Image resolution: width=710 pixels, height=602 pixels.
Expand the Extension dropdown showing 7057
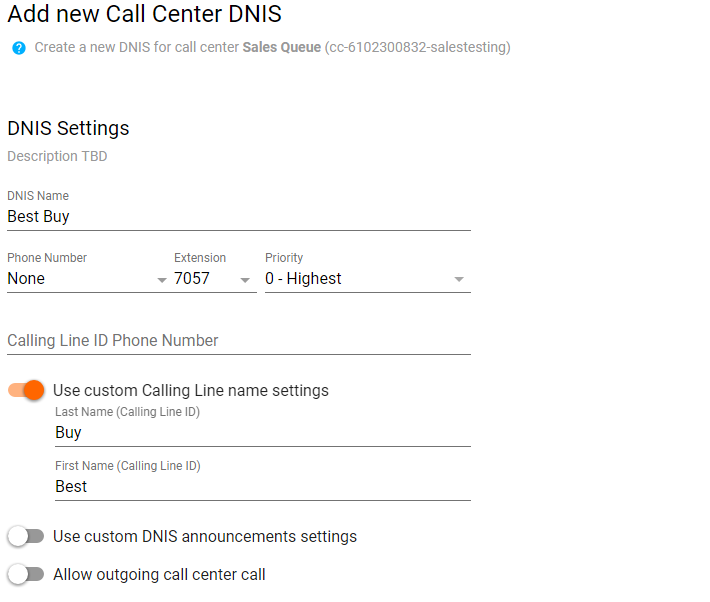pyautogui.click(x=214, y=279)
